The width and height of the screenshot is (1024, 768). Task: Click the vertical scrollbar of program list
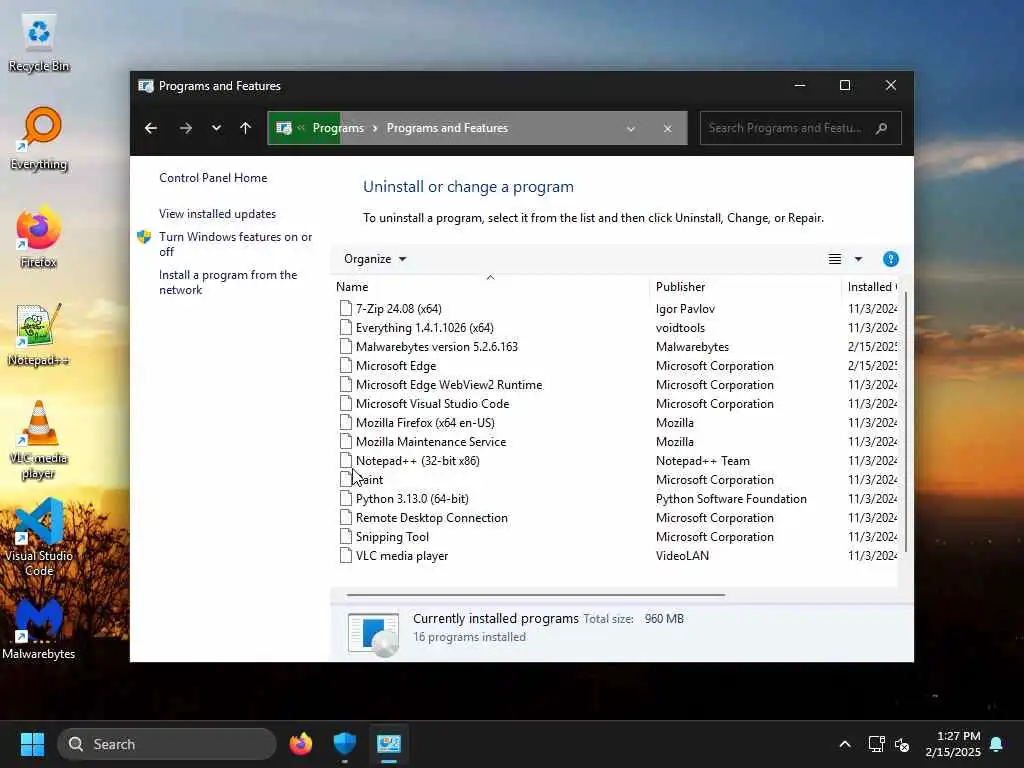pyautogui.click(x=906, y=421)
